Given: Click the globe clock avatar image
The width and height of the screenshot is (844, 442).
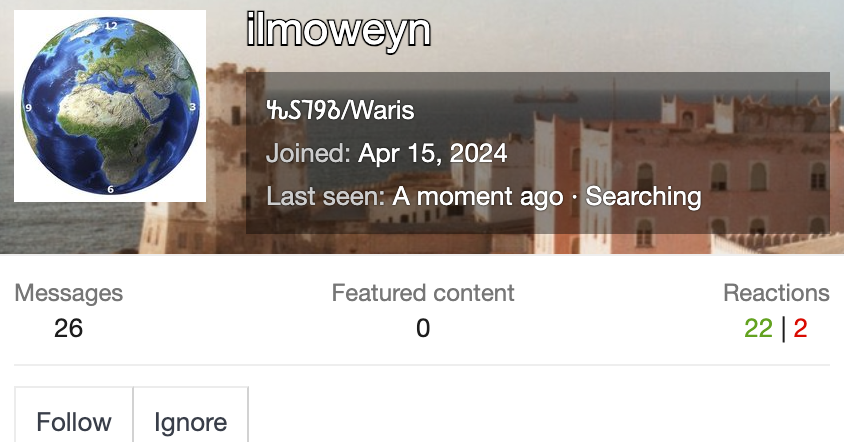Looking at the screenshot, I should click(110, 106).
